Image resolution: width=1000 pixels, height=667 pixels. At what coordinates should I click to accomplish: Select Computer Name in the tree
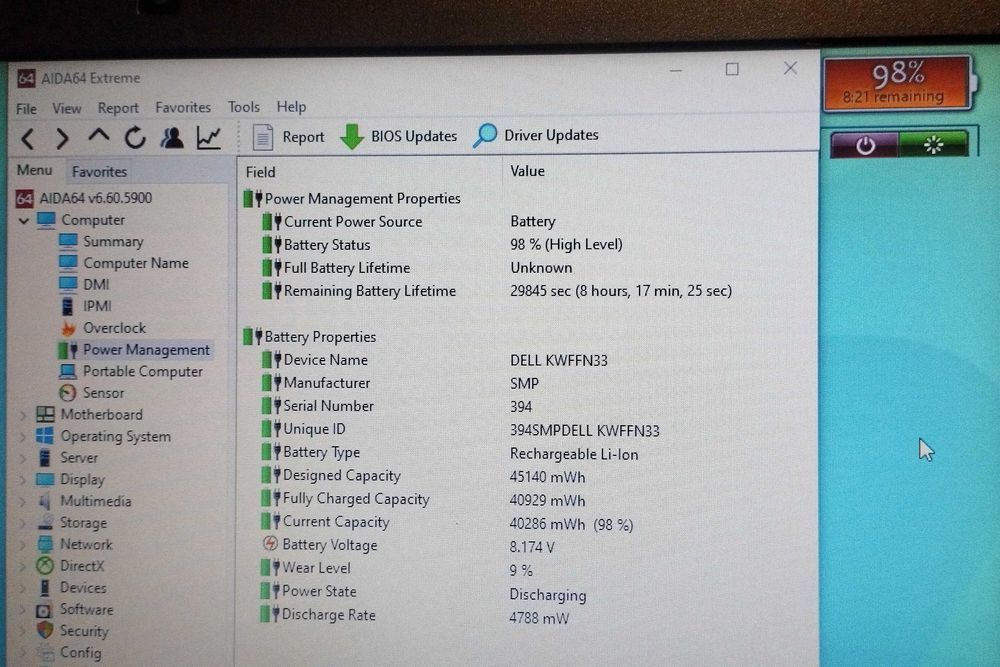[x=124, y=263]
